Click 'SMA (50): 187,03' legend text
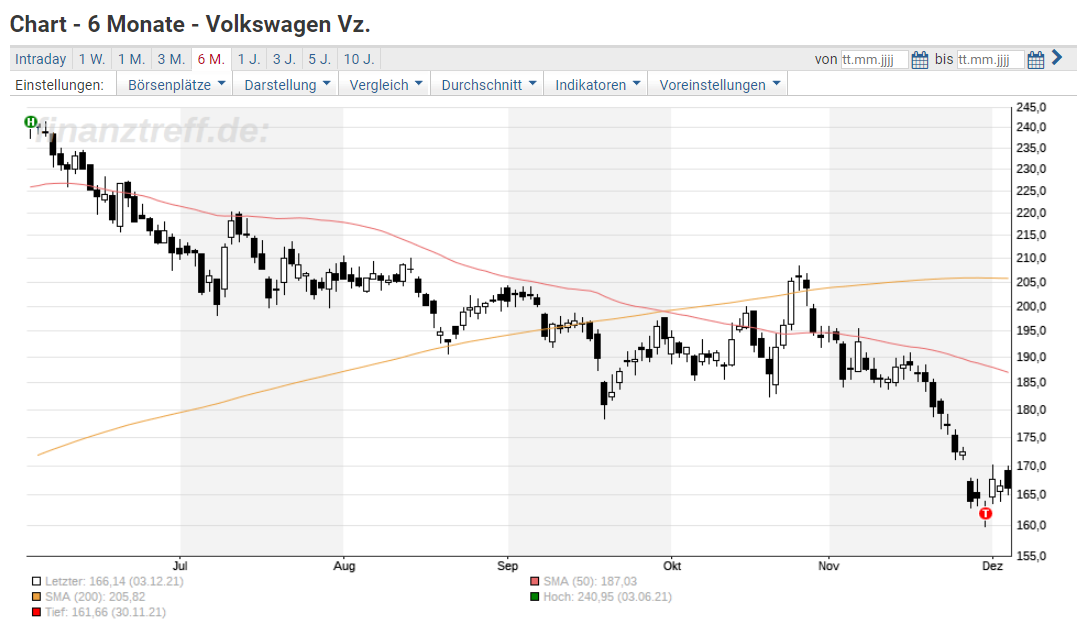The width and height of the screenshot is (1086, 641). click(590, 581)
